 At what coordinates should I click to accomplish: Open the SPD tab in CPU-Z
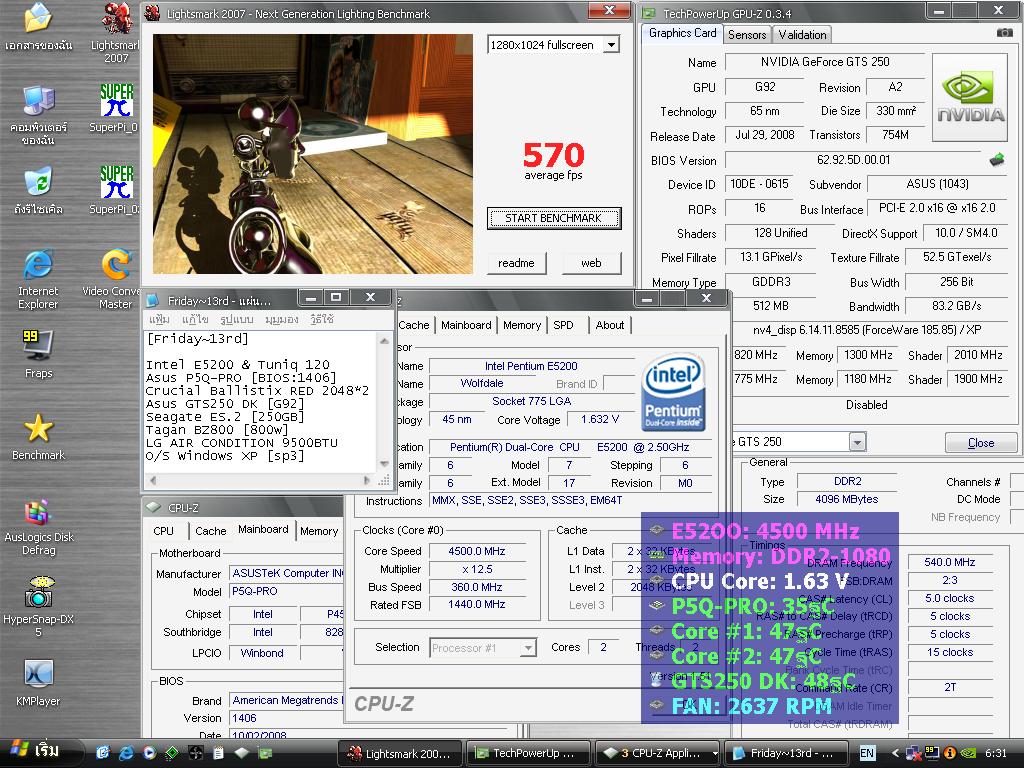[x=563, y=325]
